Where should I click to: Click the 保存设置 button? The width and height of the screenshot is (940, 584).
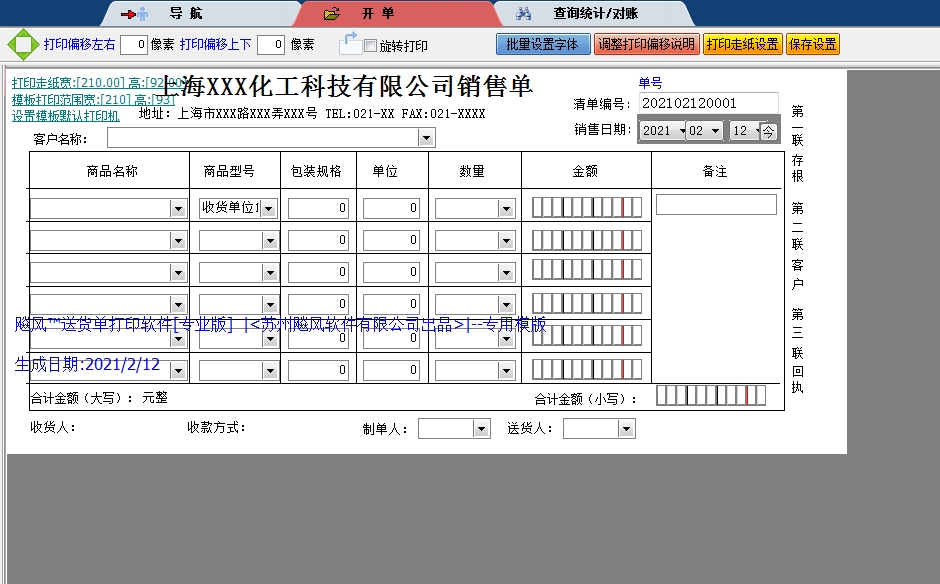point(815,44)
